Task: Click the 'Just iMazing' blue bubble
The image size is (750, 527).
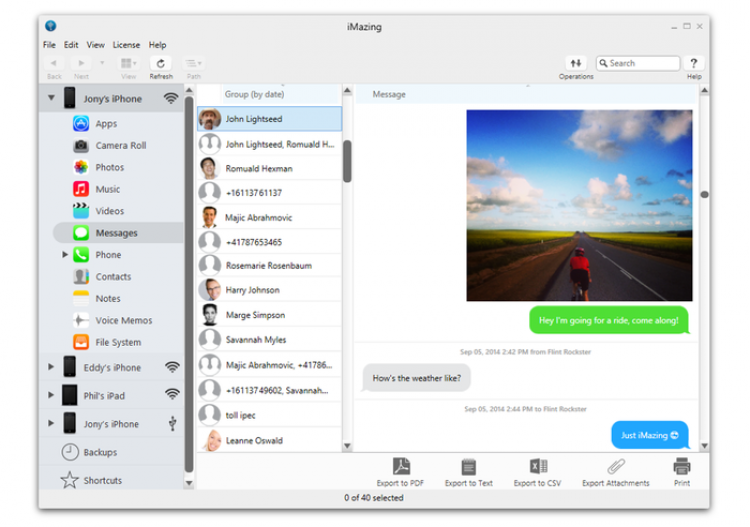Action: click(650, 435)
